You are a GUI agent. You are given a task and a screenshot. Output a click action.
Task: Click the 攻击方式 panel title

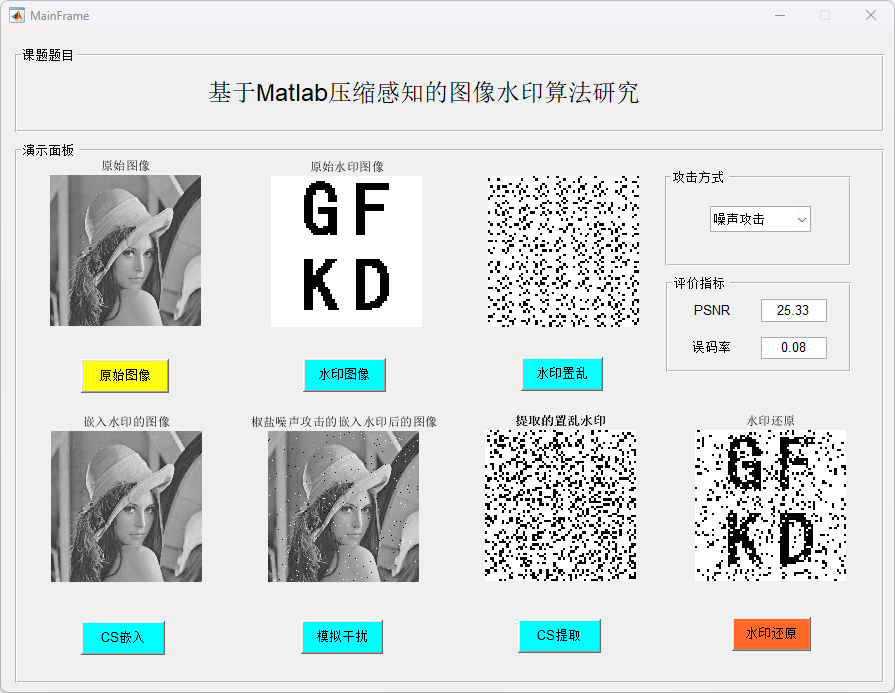point(698,178)
